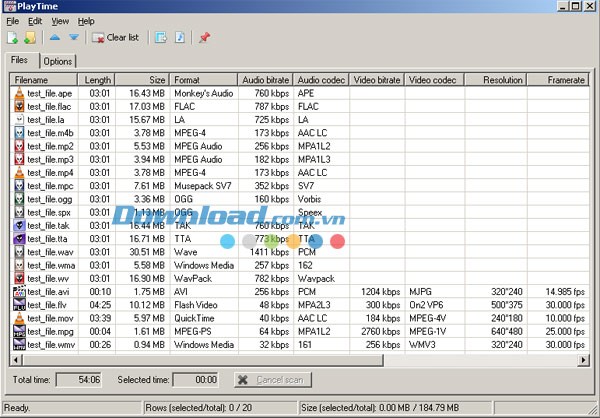
Task: Open the View menu
Action: [x=60, y=21]
